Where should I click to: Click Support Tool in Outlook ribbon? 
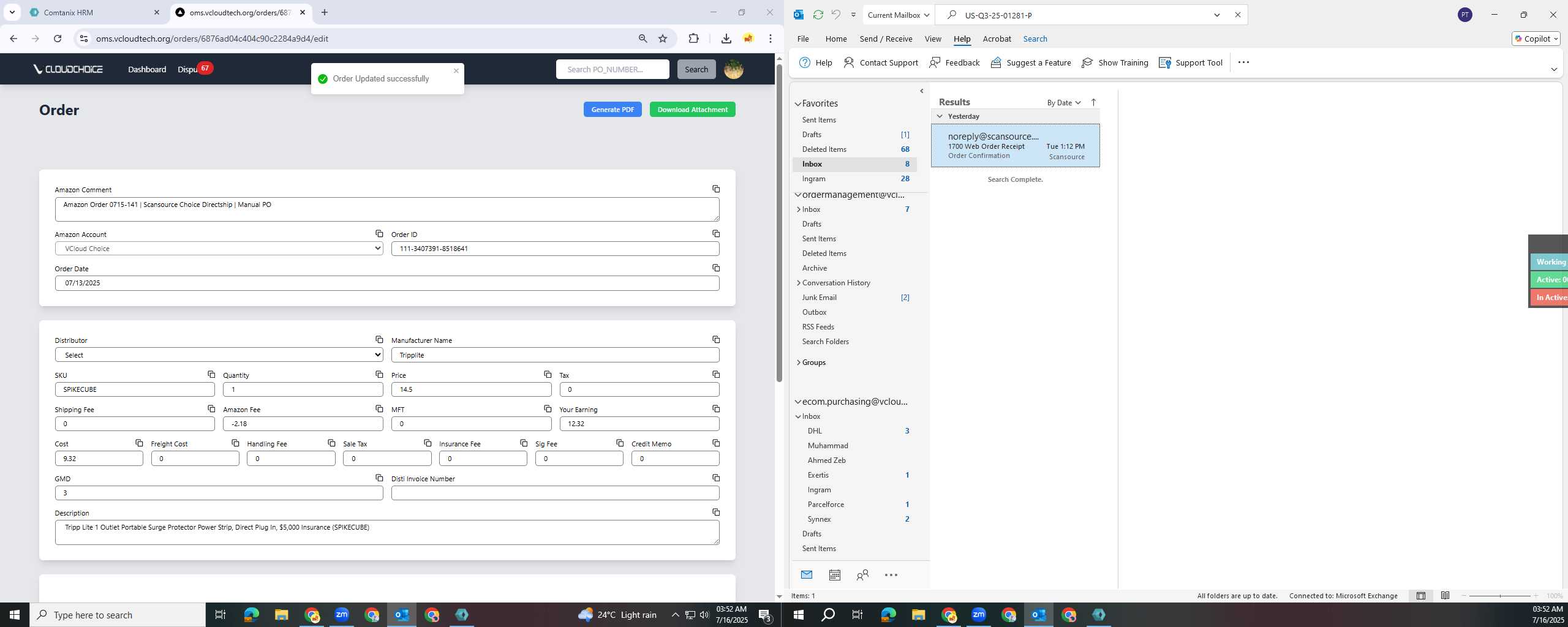point(1191,62)
